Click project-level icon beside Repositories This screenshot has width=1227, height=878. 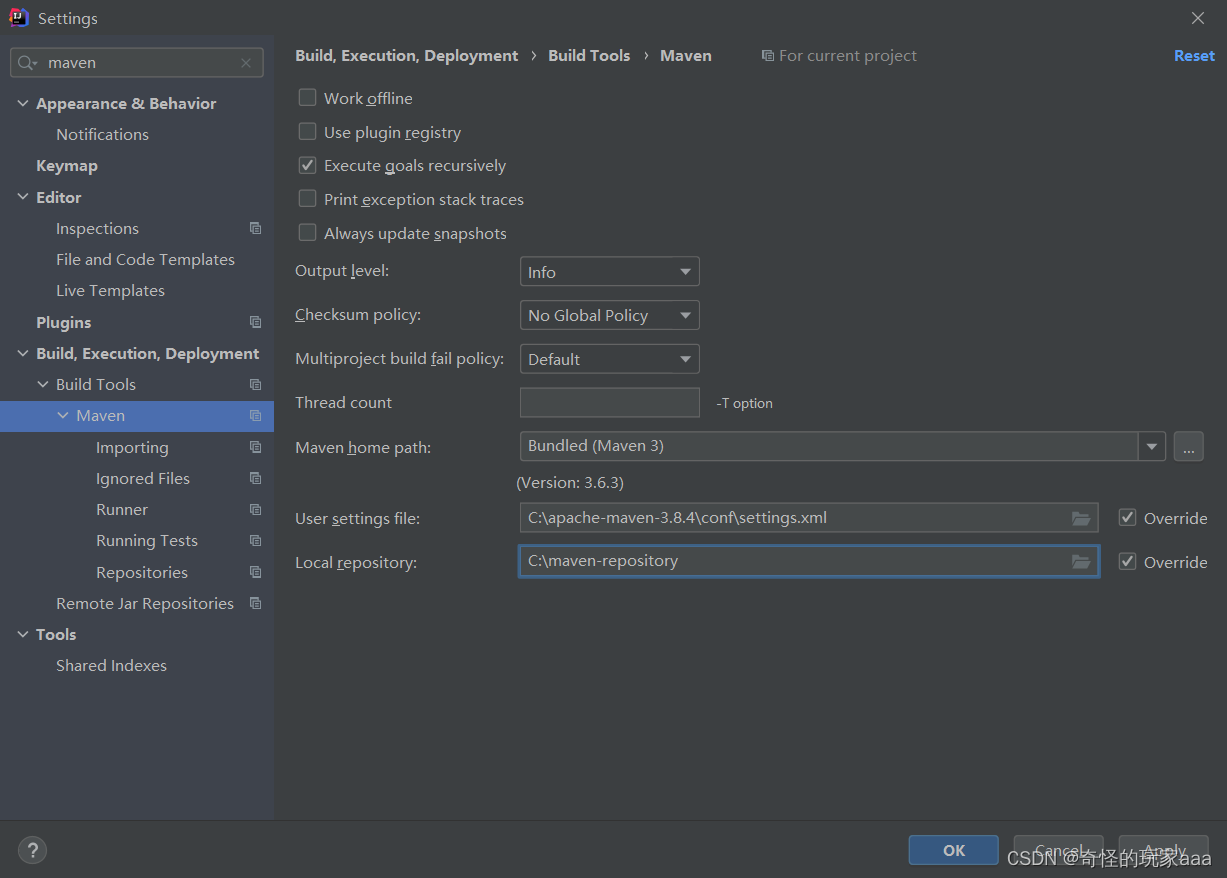(x=256, y=572)
